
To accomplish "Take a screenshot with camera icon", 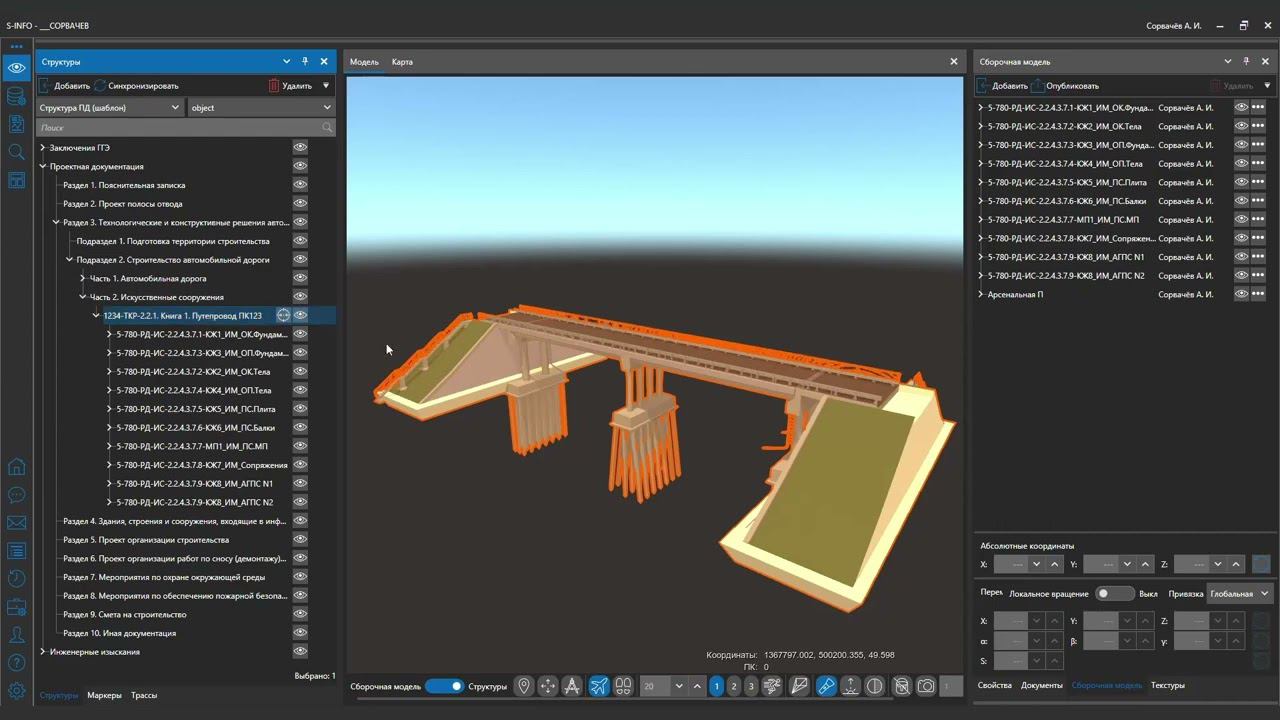I will pyautogui.click(x=926, y=686).
